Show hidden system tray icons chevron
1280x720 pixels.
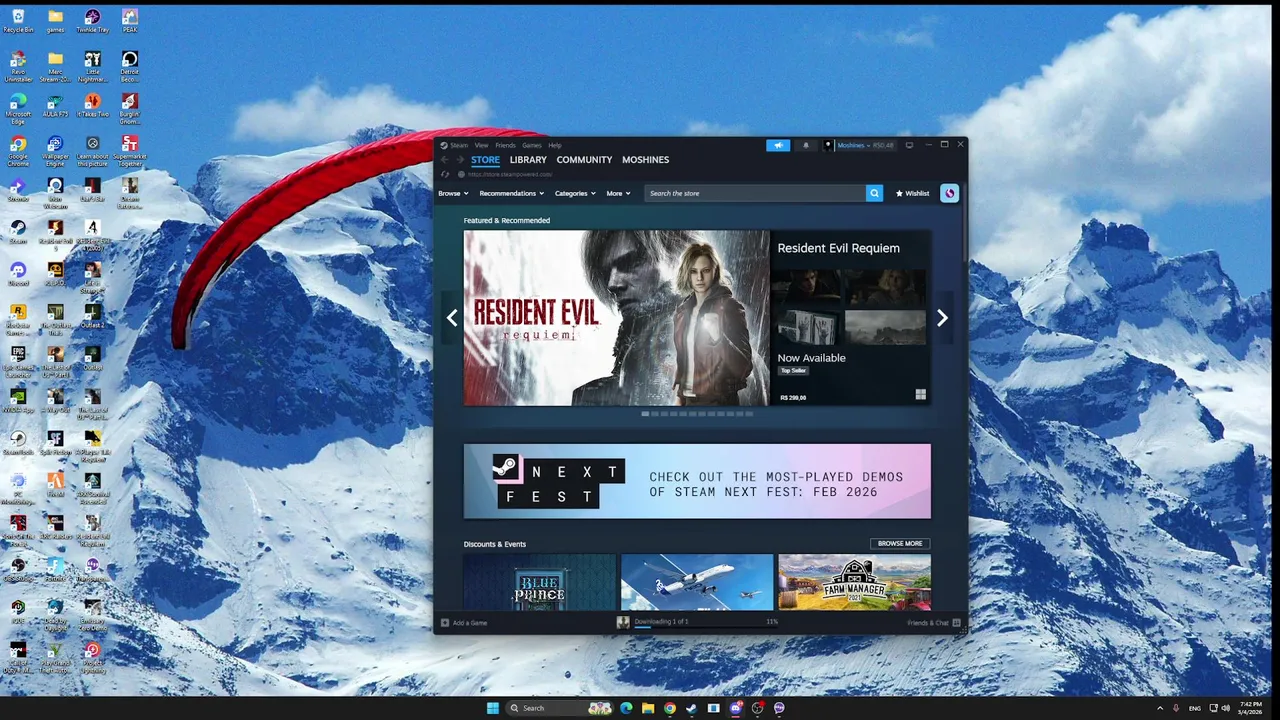[x=1160, y=708]
